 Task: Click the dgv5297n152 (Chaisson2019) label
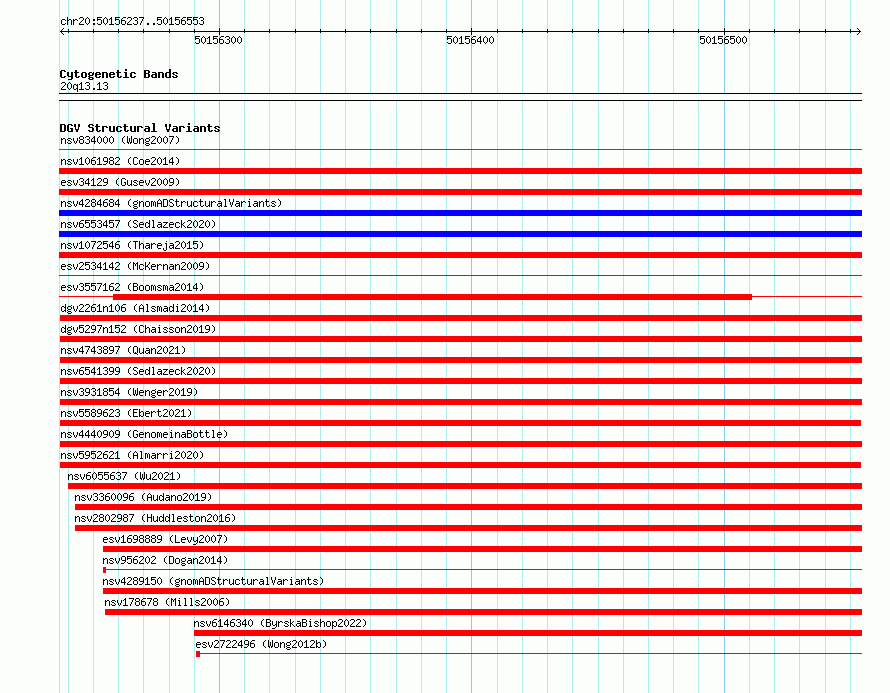point(138,329)
